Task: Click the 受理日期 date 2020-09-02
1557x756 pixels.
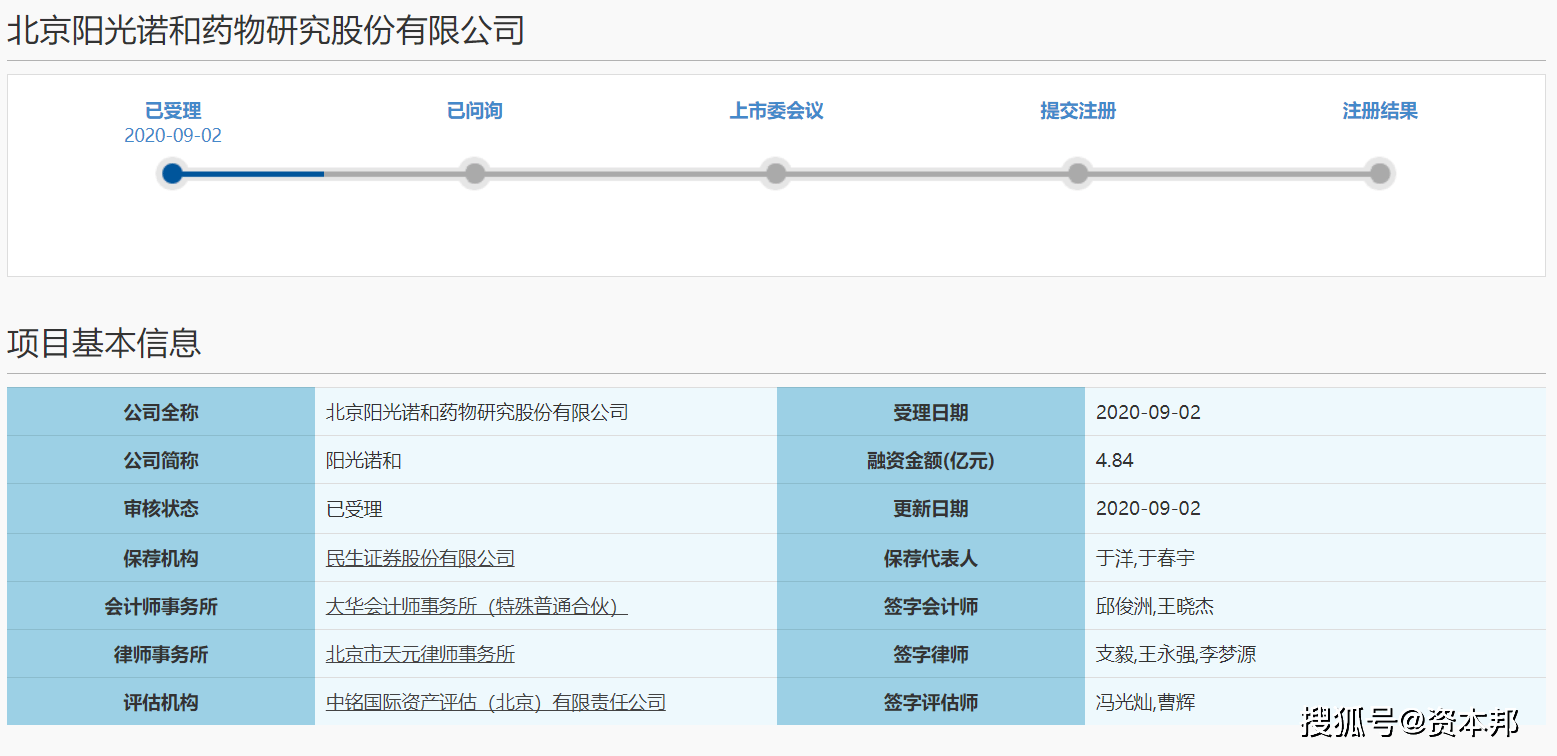Action: 1148,411
